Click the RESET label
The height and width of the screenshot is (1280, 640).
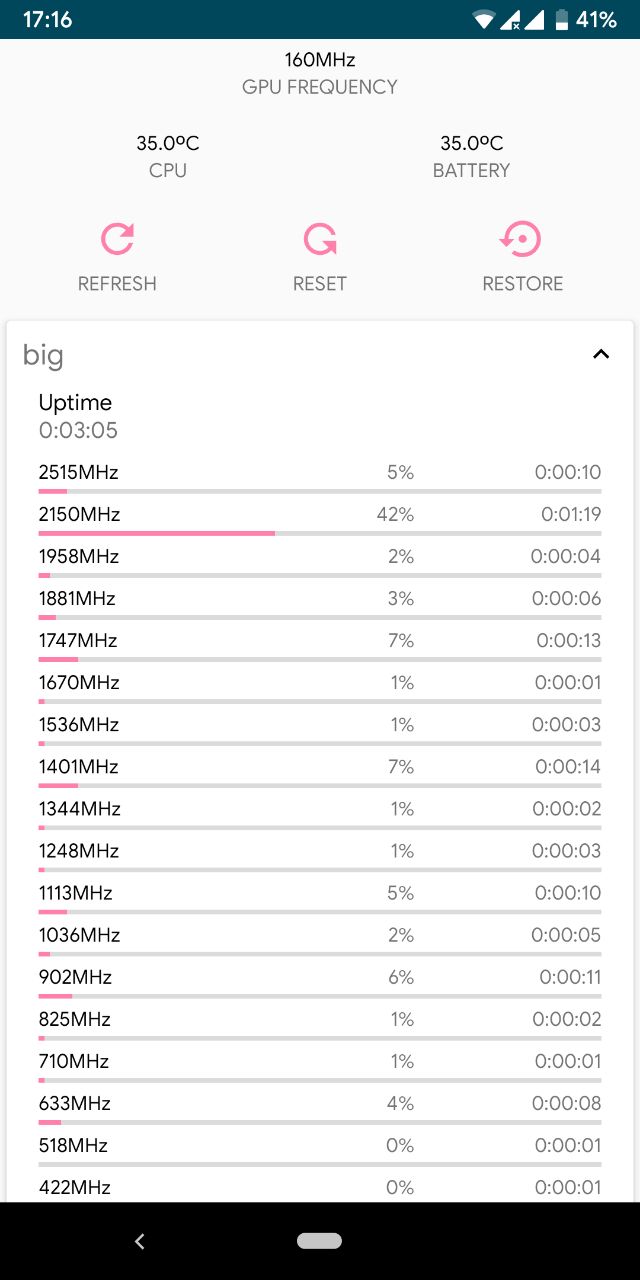tap(320, 284)
